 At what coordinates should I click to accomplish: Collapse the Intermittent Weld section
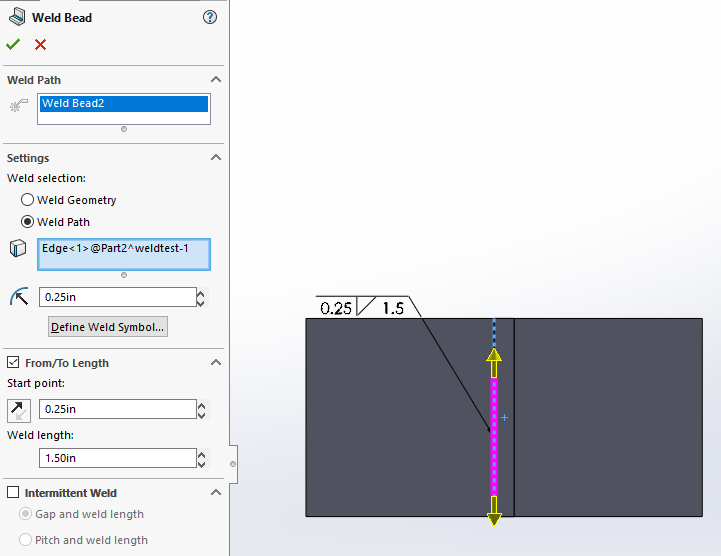click(216, 492)
